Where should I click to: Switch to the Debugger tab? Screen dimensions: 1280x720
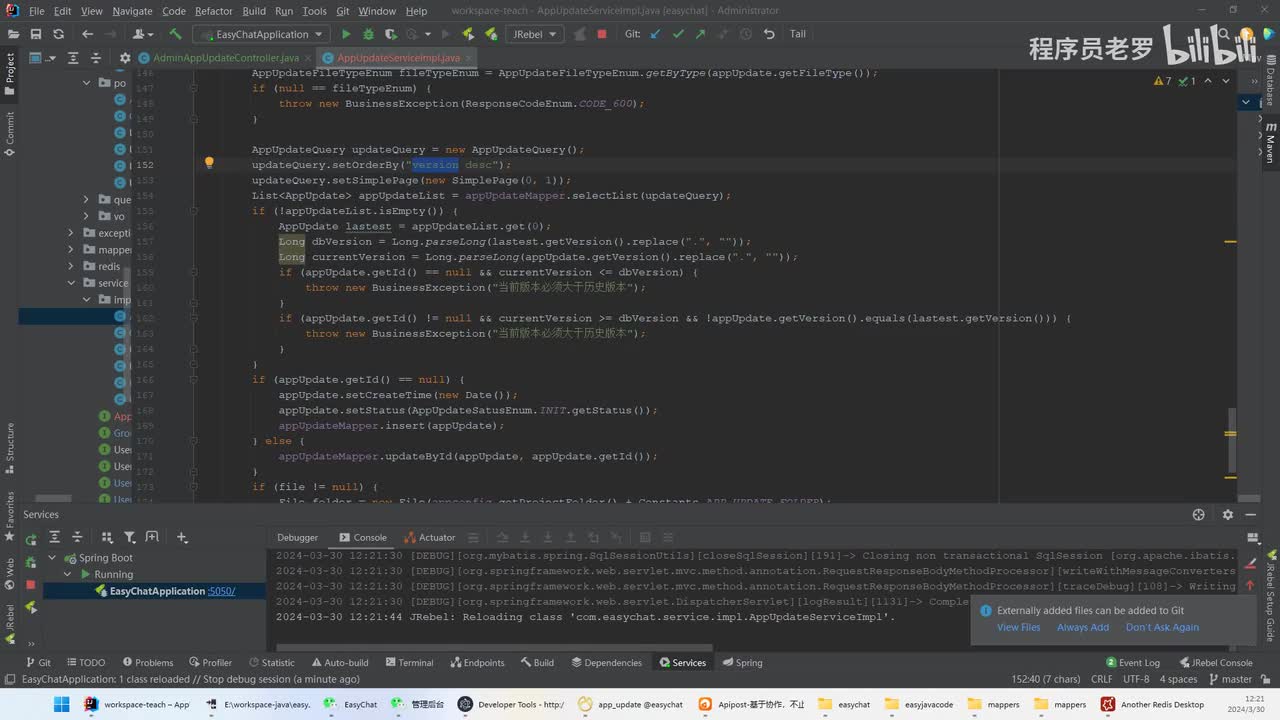[297, 537]
